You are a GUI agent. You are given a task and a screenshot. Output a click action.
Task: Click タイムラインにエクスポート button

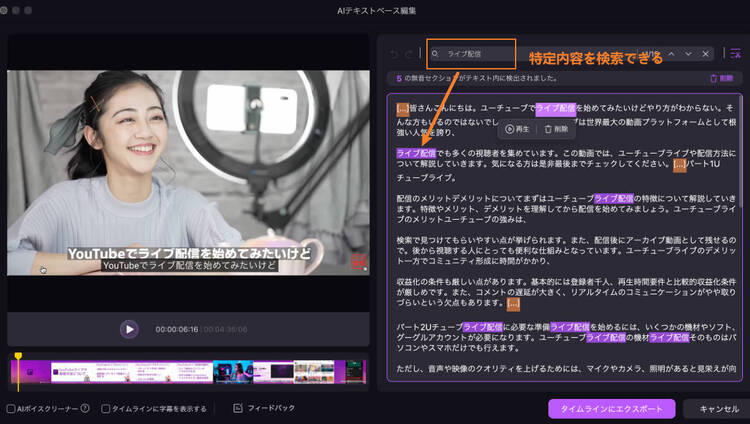612,409
